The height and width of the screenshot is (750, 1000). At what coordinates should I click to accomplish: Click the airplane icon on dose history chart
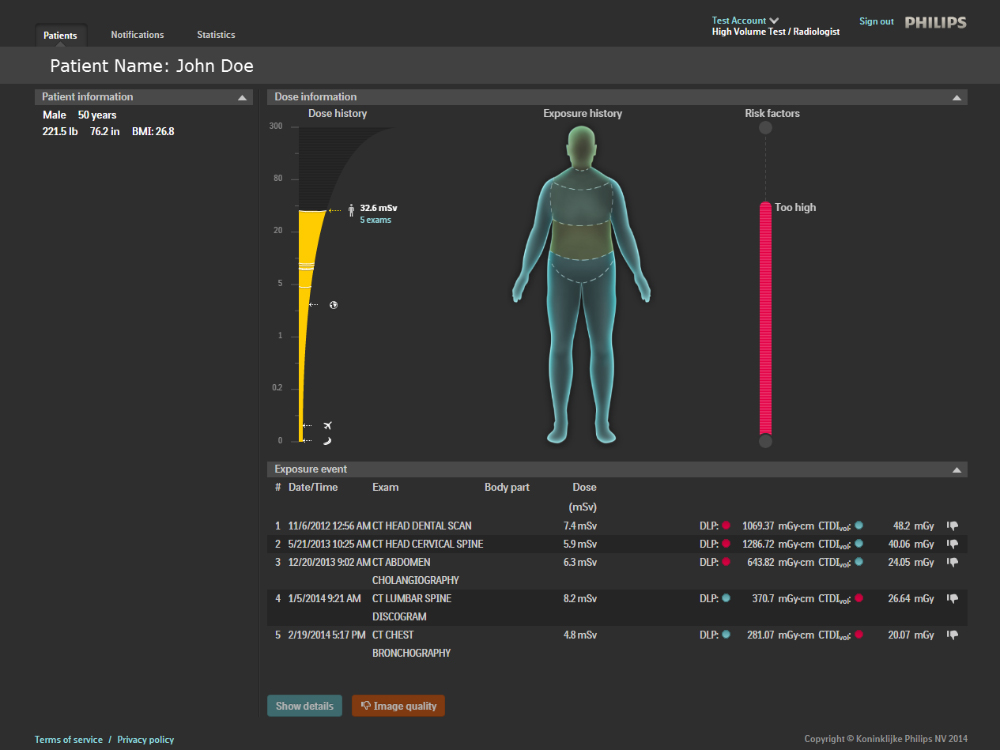[x=328, y=425]
